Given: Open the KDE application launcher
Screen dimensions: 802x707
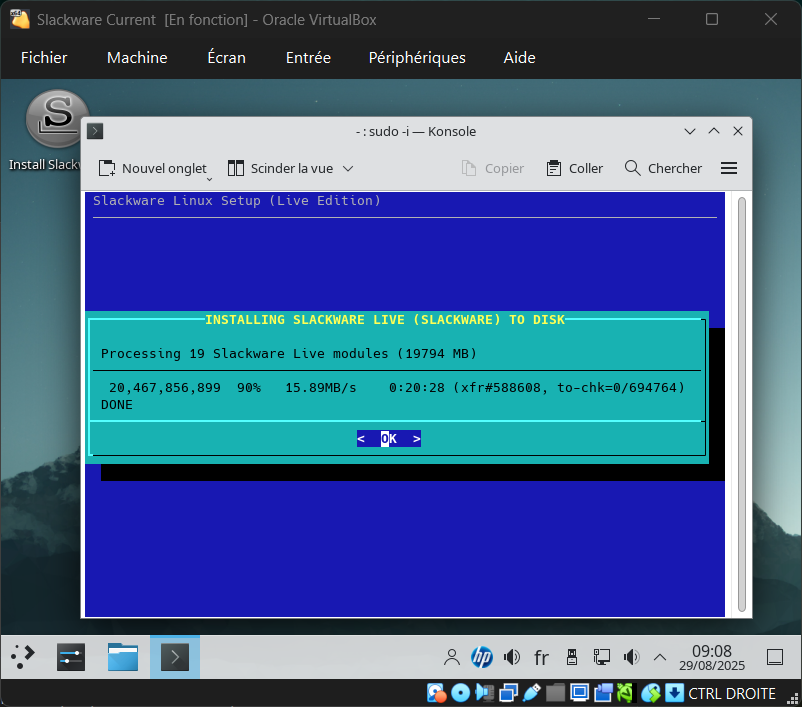Looking at the screenshot, I should click(x=23, y=657).
